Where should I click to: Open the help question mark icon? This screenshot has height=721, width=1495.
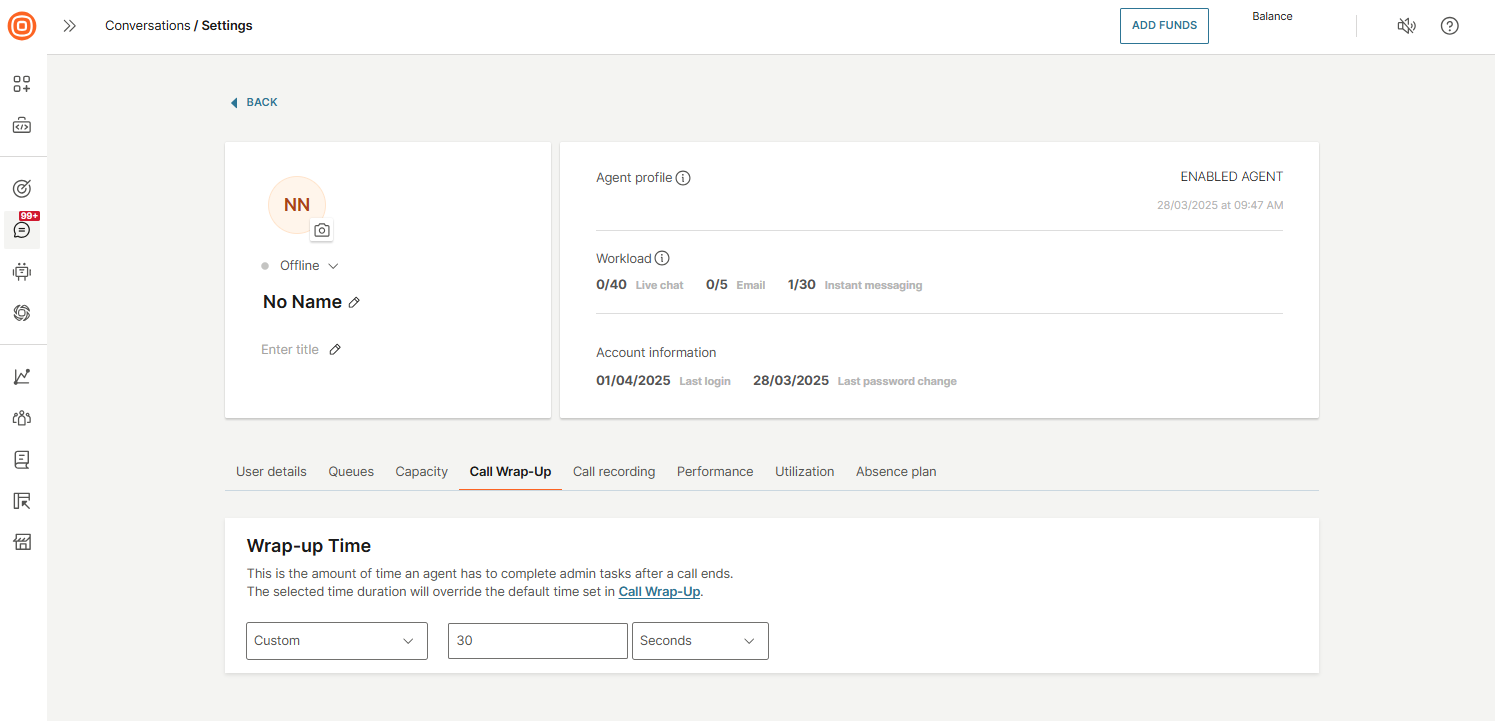[x=1449, y=26]
